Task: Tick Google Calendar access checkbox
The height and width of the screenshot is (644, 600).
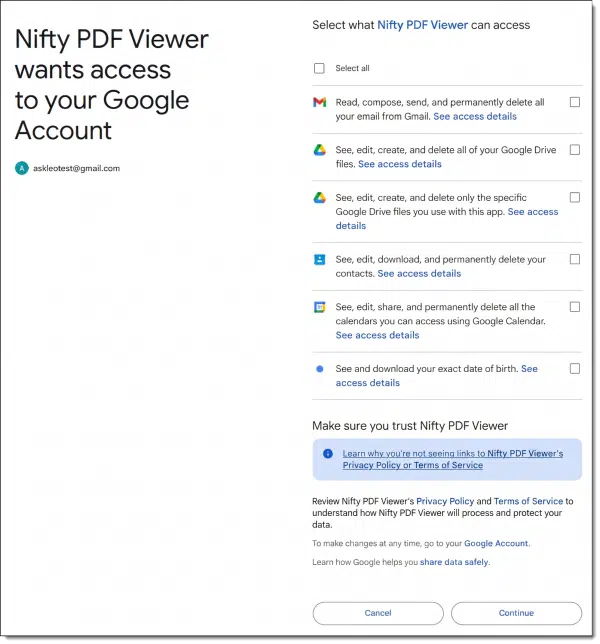Action: coord(575,307)
